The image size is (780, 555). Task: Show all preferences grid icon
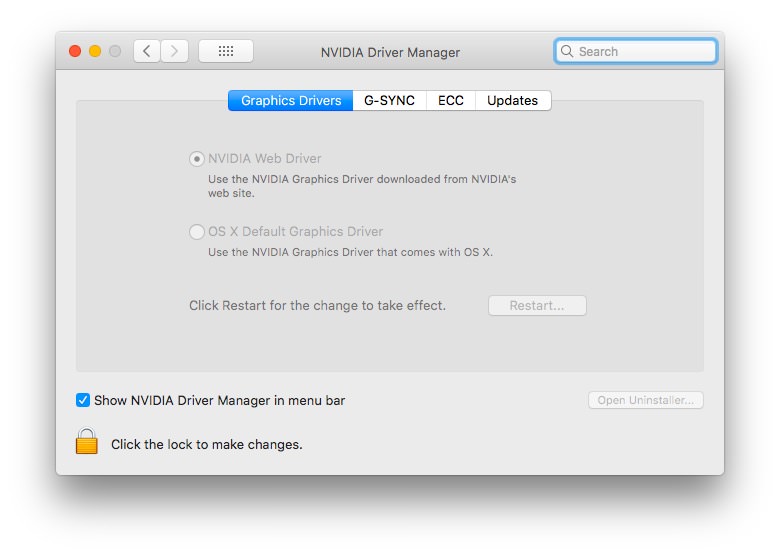(x=226, y=51)
